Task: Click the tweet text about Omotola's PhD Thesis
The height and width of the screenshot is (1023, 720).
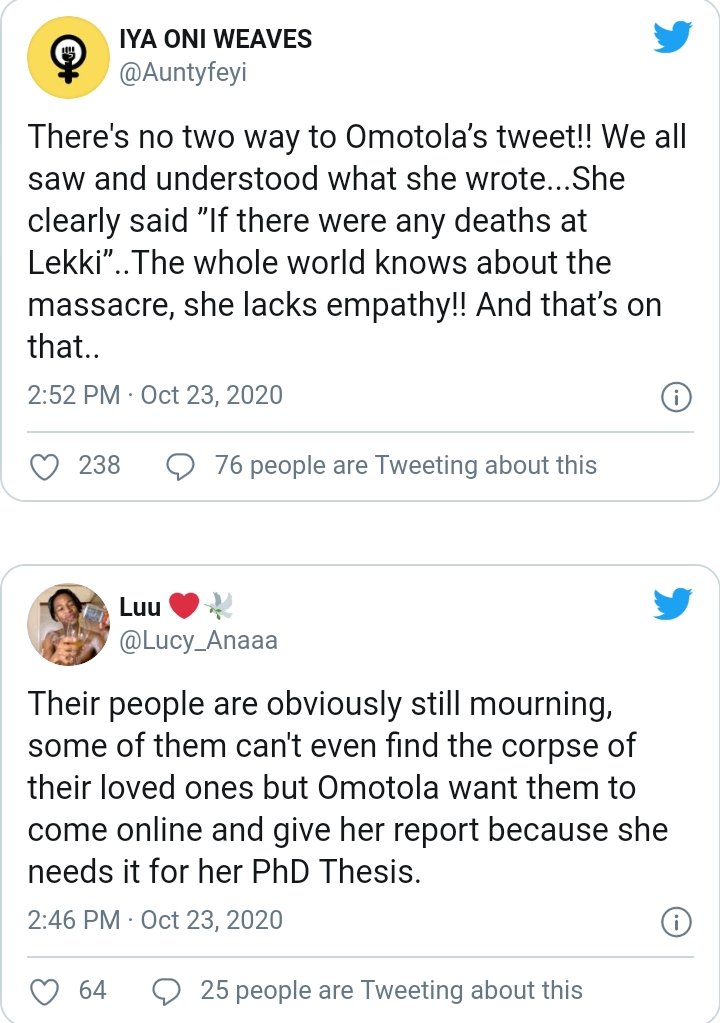Action: (346, 787)
